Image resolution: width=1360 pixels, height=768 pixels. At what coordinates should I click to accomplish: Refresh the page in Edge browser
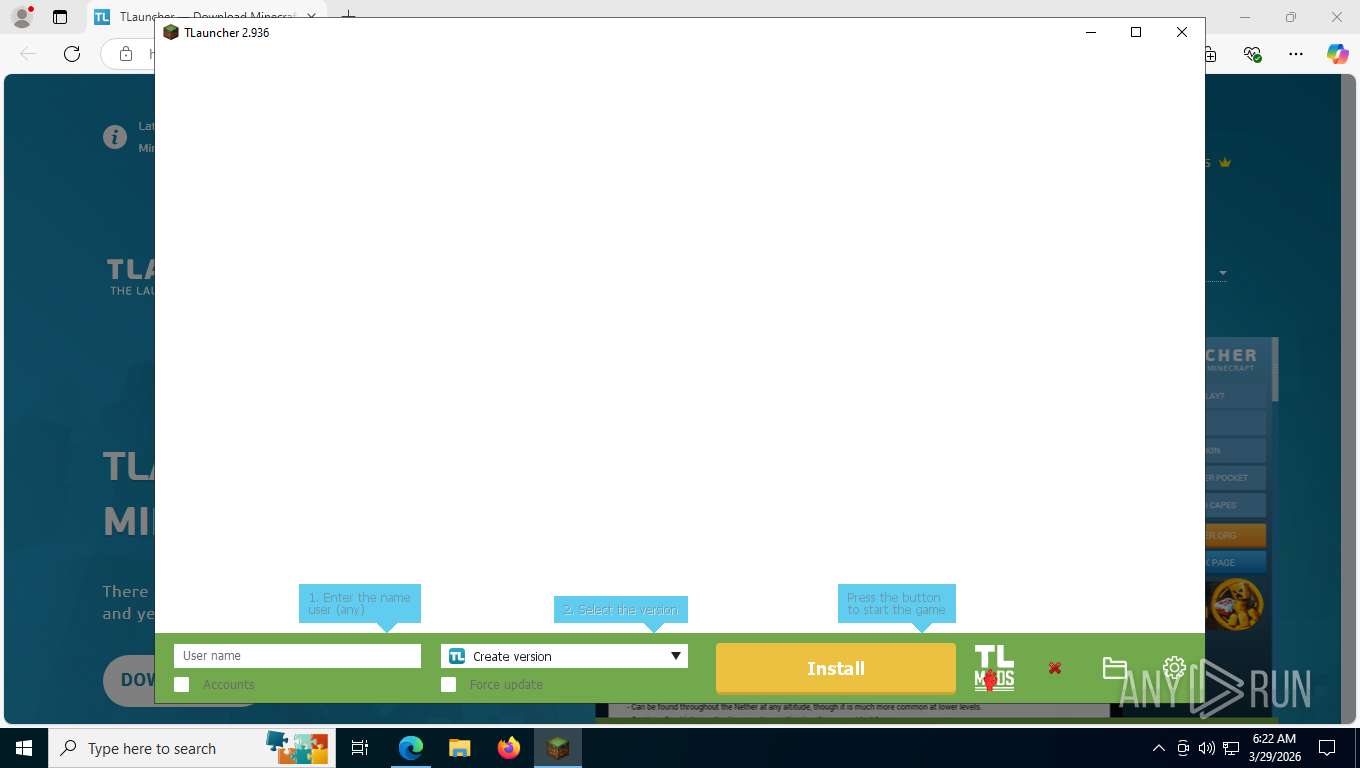click(x=71, y=54)
